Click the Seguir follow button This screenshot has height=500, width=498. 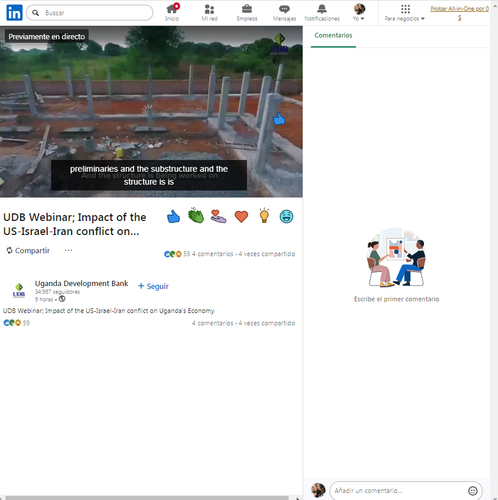153,286
